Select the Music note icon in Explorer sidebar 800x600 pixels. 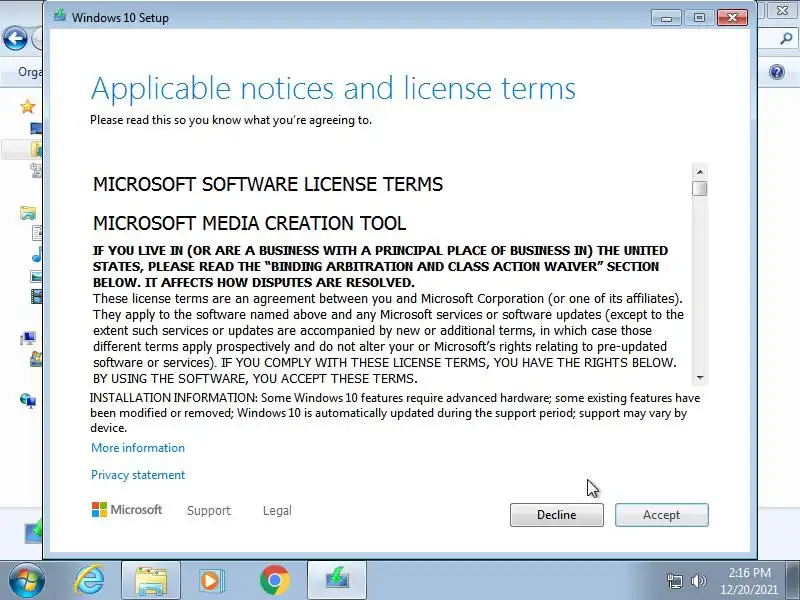point(37,254)
